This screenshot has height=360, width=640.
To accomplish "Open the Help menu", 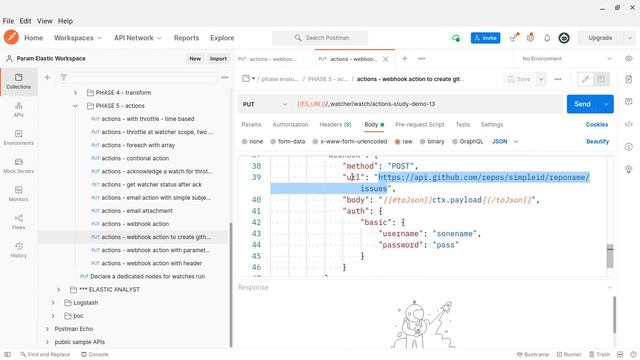I will coord(65,21).
